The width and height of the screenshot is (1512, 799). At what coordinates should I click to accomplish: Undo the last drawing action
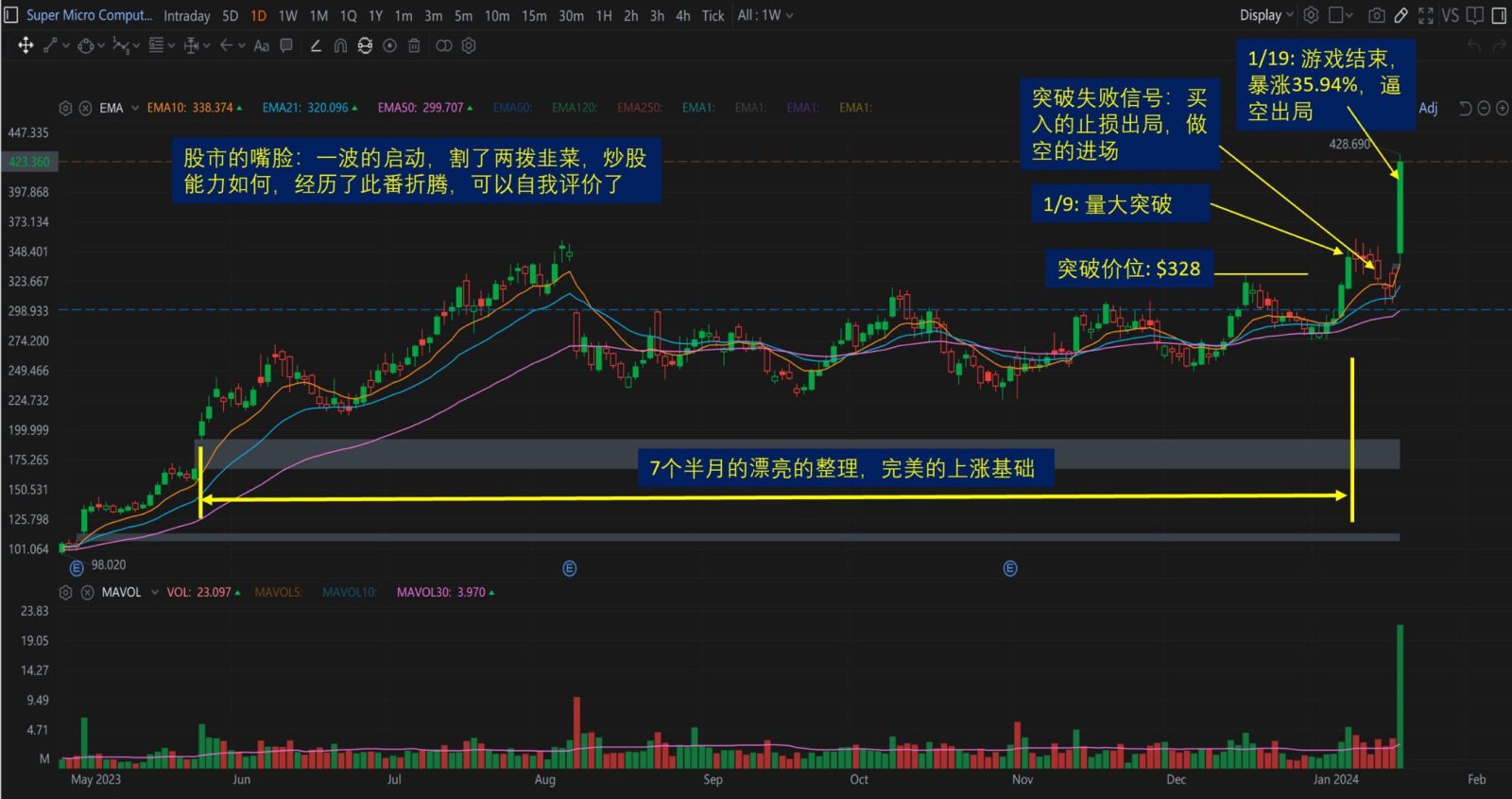click(1473, 45)
